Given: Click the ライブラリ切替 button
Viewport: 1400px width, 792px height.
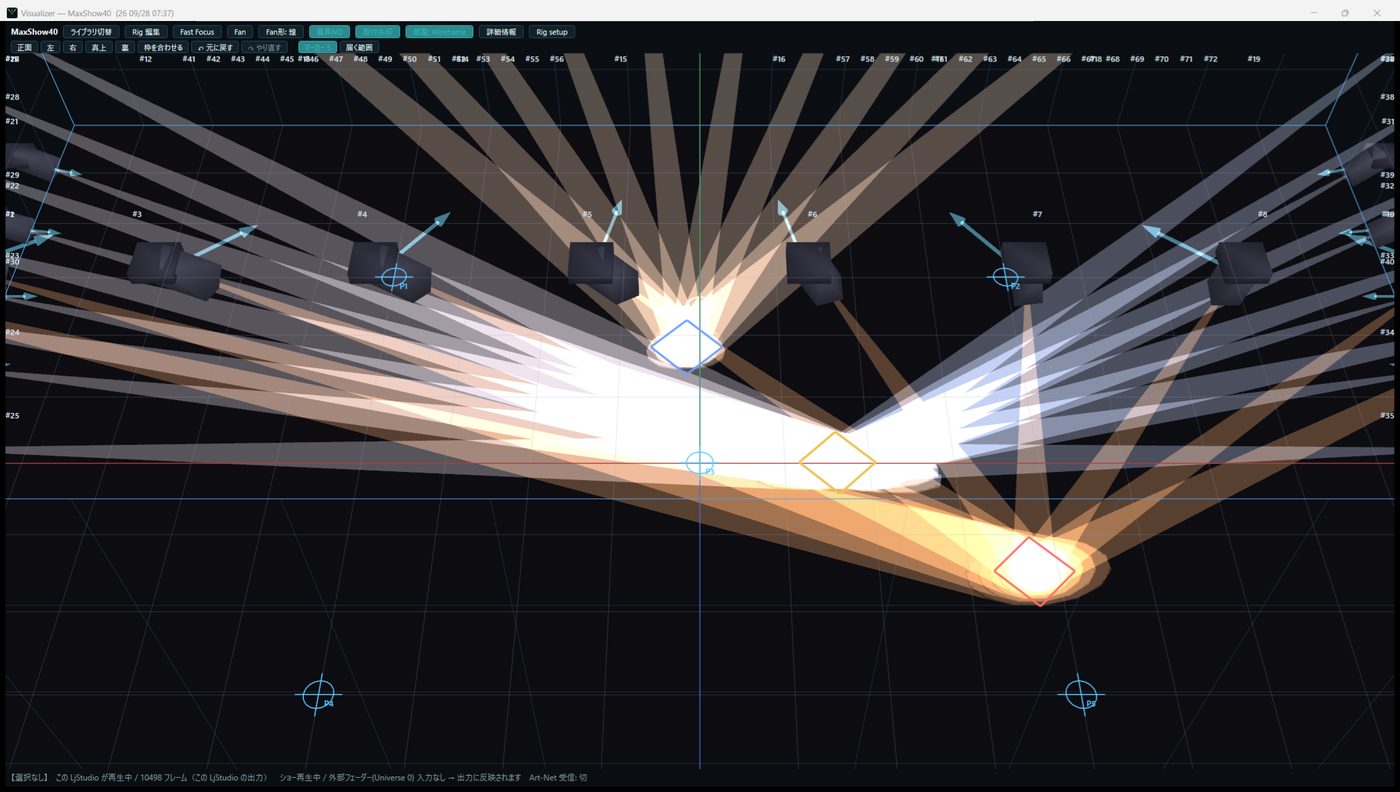Looking at the screenshot, I should [91, 32].
